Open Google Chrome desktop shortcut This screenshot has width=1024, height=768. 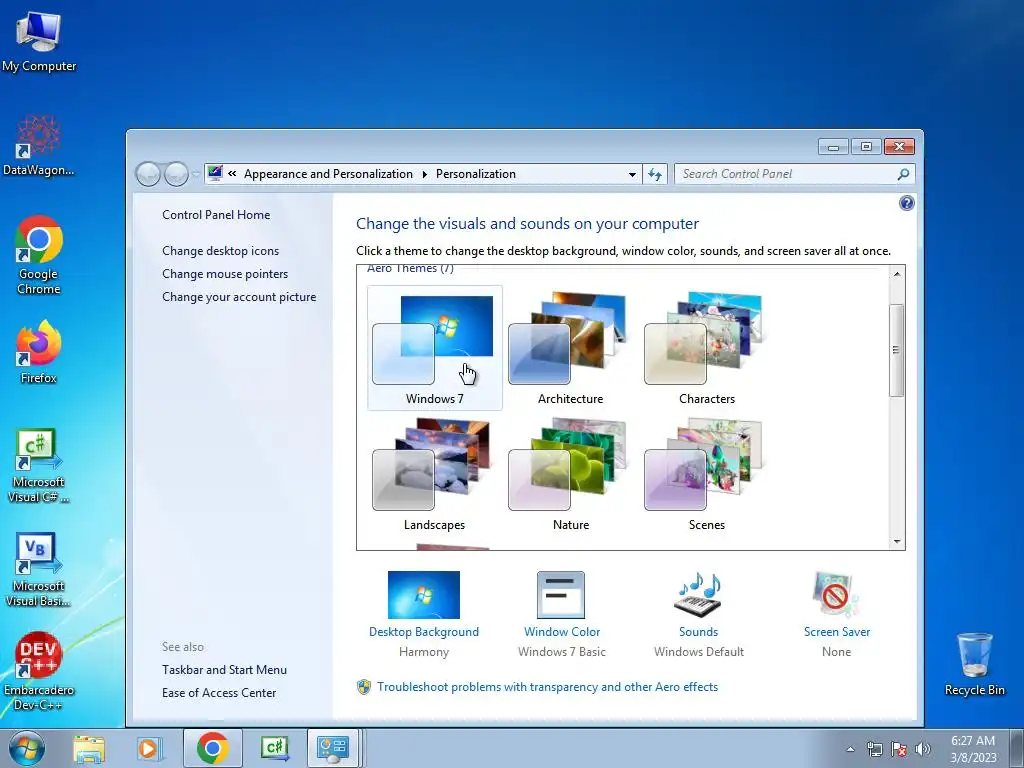(39, 255)
